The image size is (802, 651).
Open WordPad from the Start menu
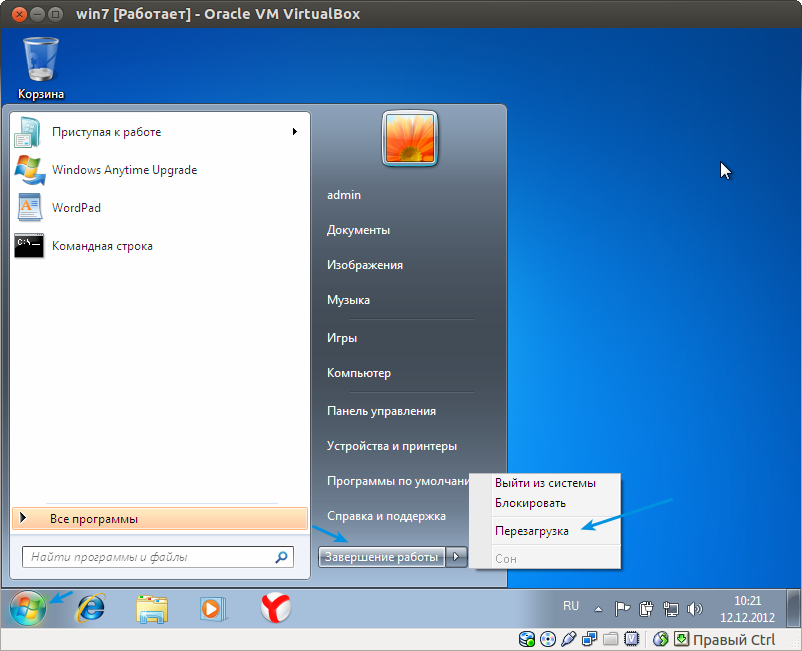pos(160,208)
